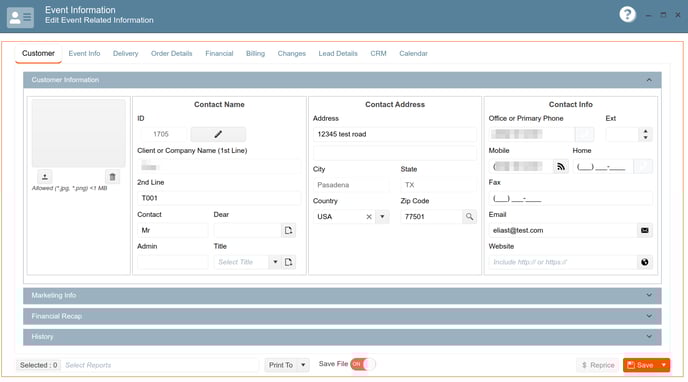The height and width of the screenshot is (382, 688).
Task: Click the Fax number field
Action: pos(570,198)
